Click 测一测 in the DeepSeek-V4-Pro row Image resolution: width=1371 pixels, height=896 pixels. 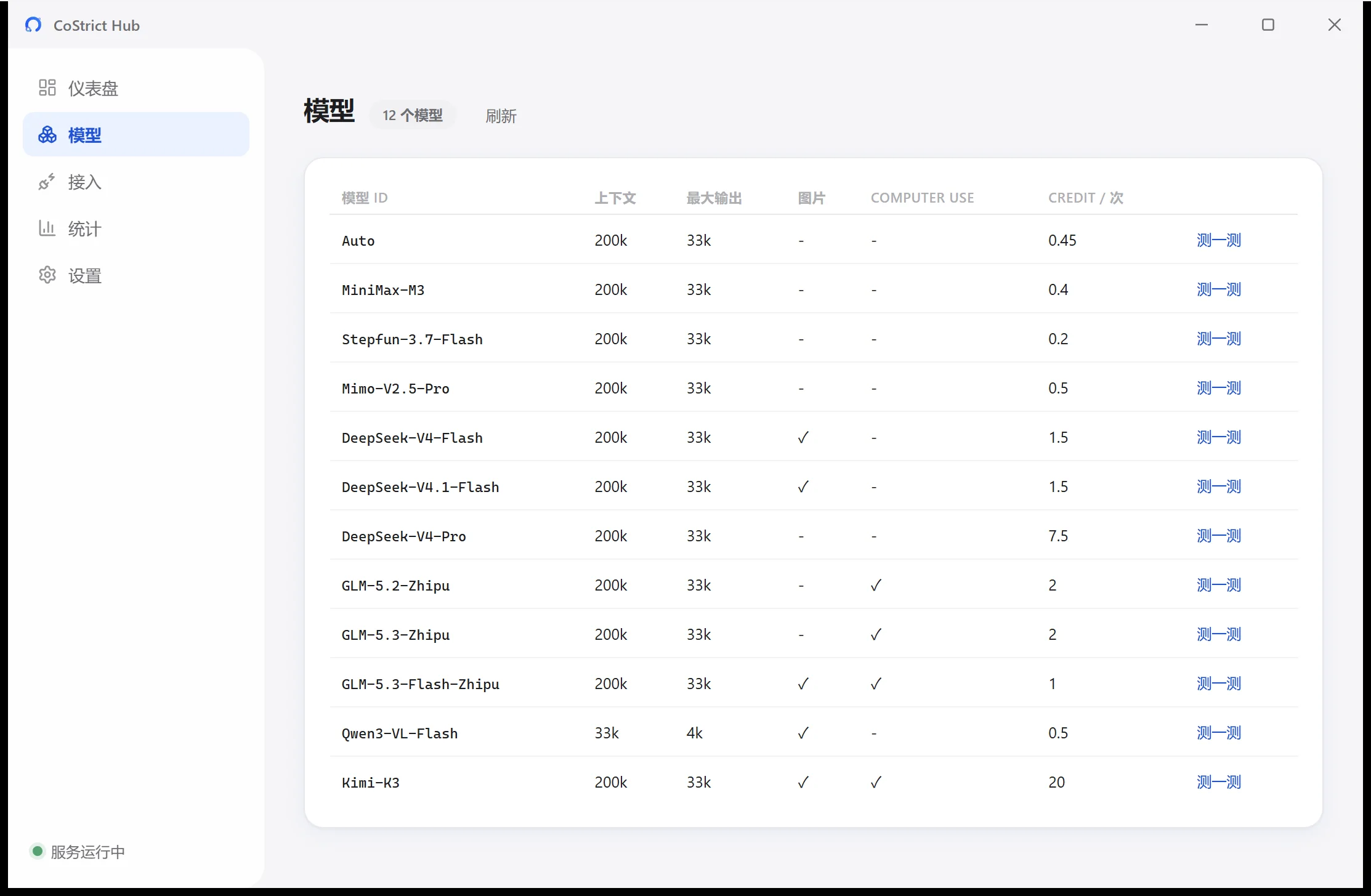pyautogui.click(x=1219, y=536)
